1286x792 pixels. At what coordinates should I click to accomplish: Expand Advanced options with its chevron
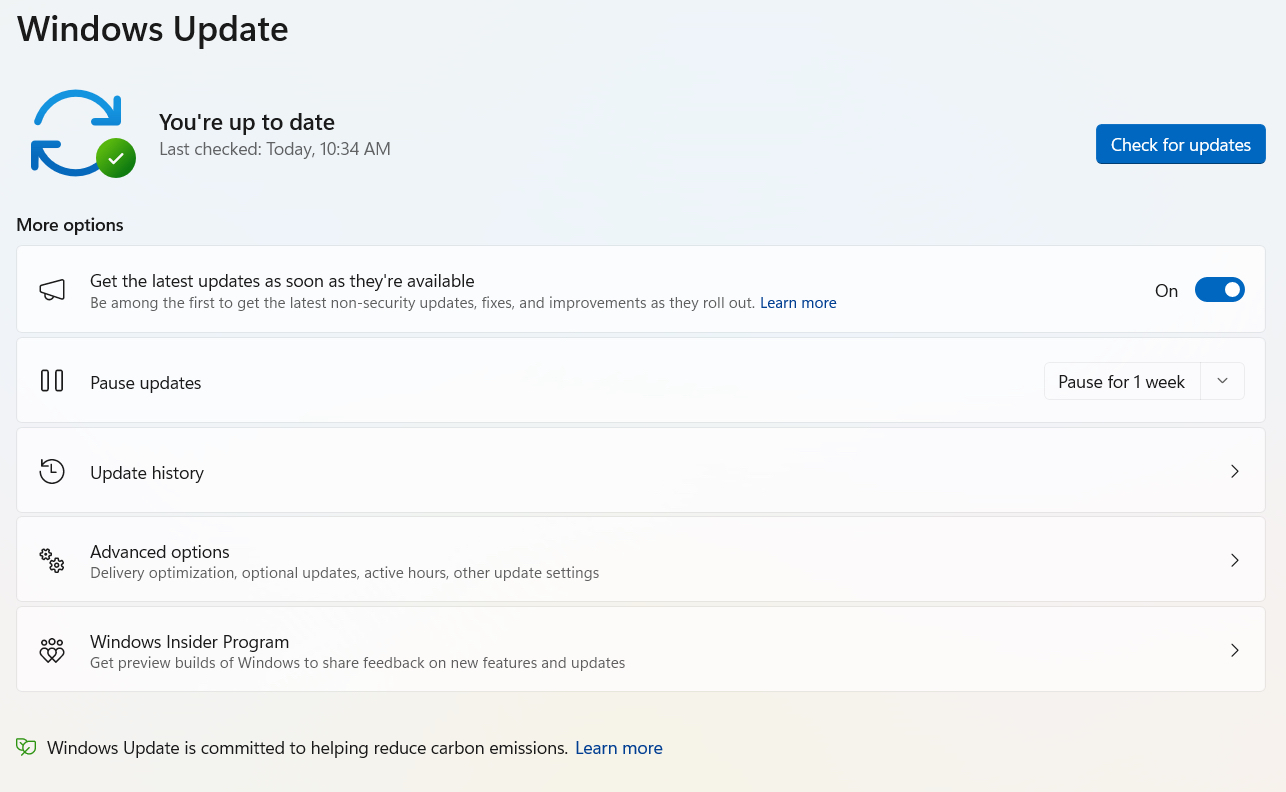pyautogui.click(x=1235, y=560)
